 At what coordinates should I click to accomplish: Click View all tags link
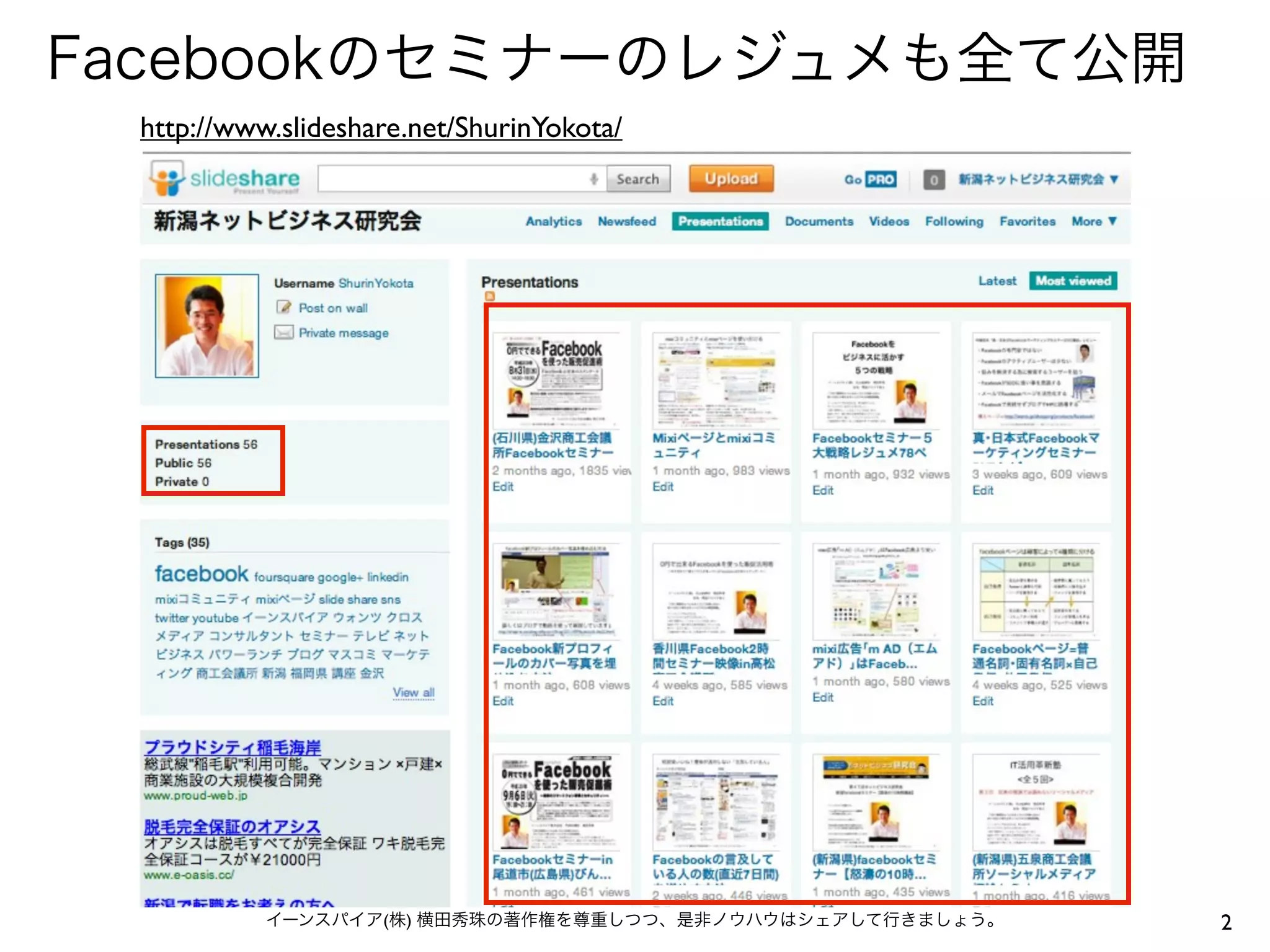click(414, 692)
